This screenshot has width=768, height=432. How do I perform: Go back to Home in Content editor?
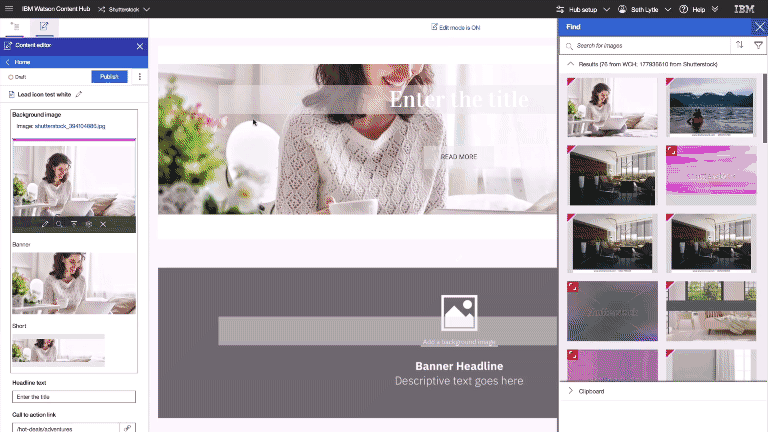pyautogui.click(x=18, y=62)
